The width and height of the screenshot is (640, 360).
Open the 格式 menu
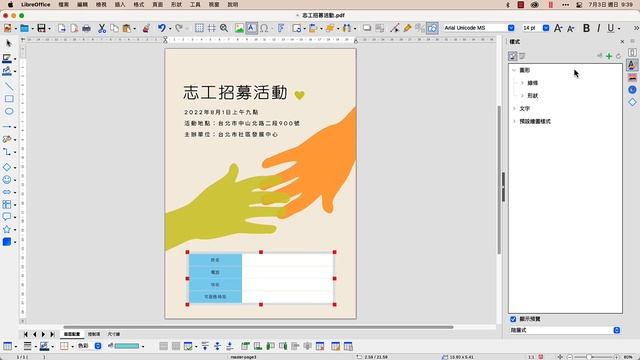click(139, 4)
